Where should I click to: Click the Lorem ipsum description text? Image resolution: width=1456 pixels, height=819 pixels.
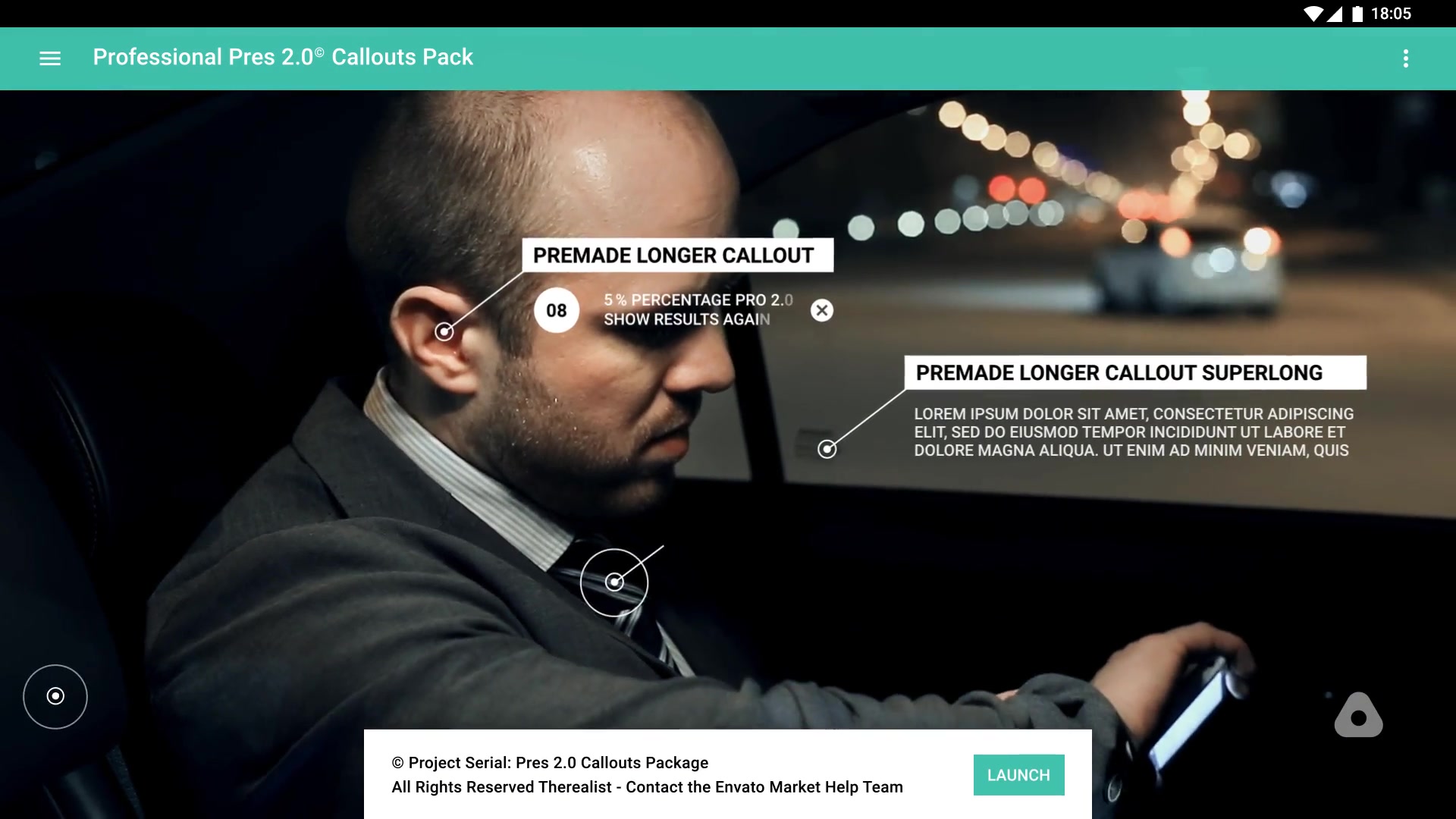pos(1134,432)
